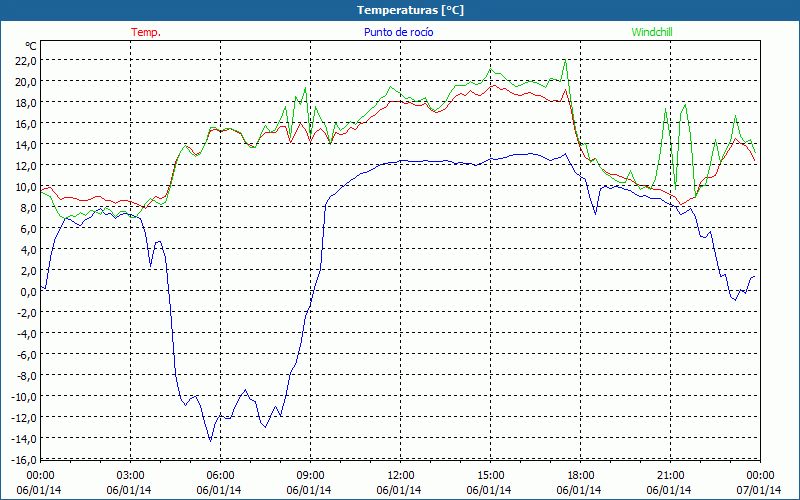Viewport: 800px width, 500px height.
Task: Click the 20,0 y-axis value
Action: [x=27, y=81]
